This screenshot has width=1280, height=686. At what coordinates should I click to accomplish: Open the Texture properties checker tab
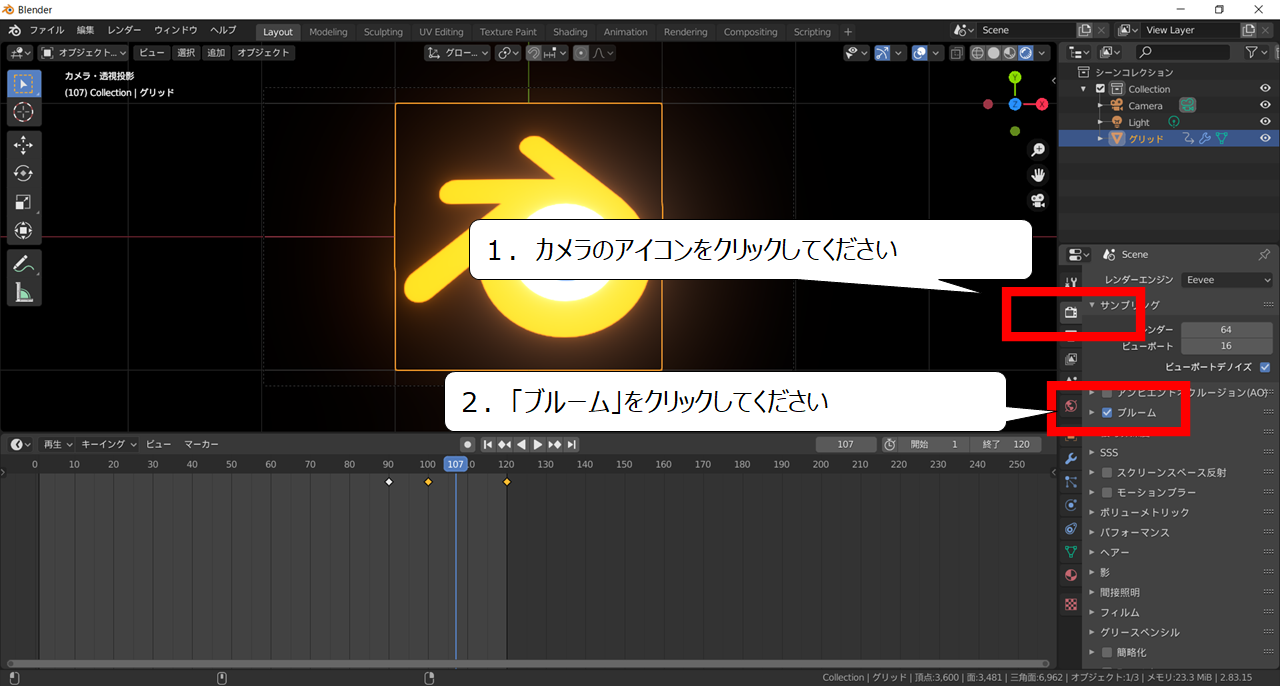(x=1071, y=604)
